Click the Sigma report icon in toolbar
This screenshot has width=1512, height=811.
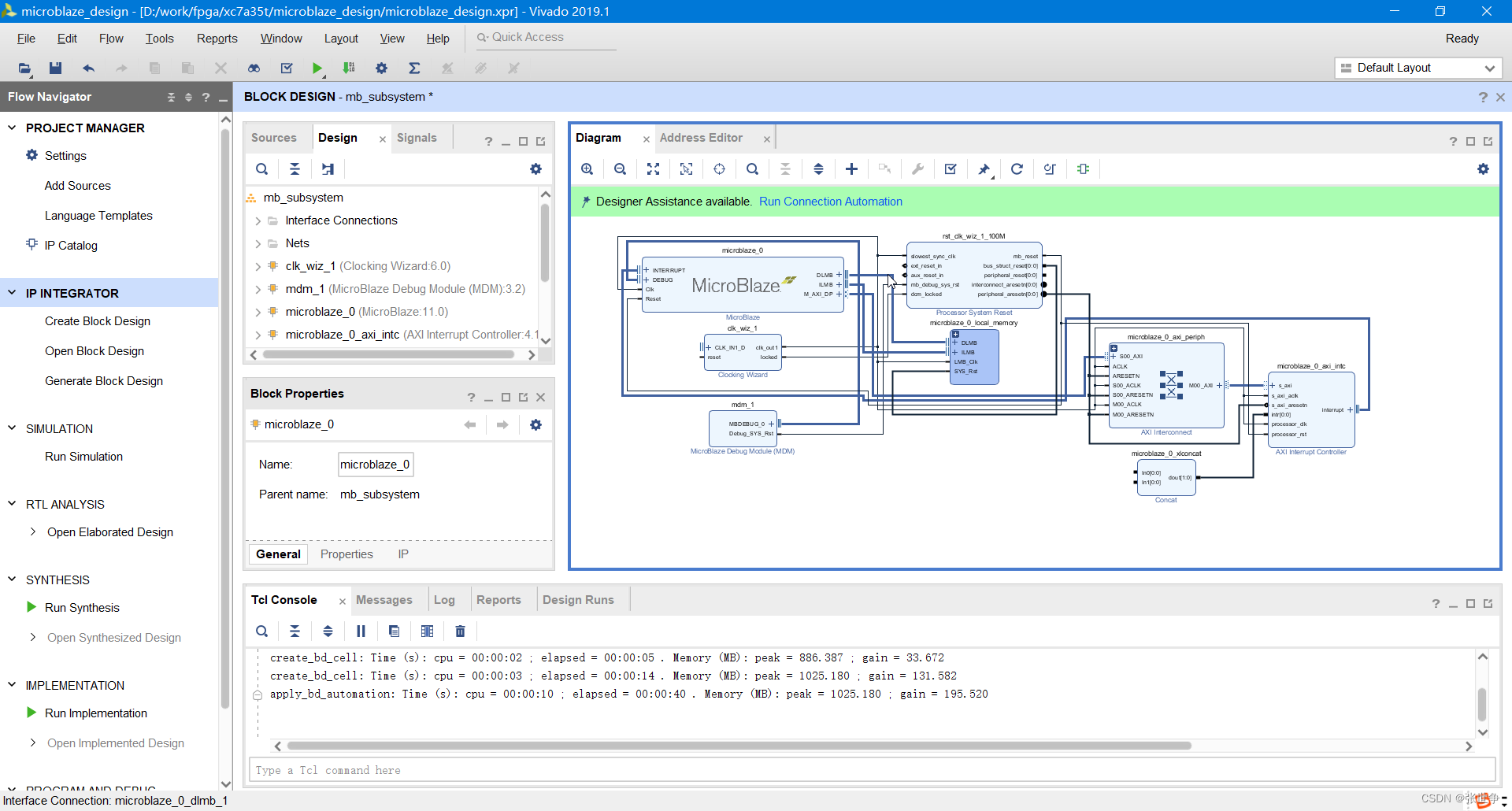pyautogui.click(x=414, y=69)
